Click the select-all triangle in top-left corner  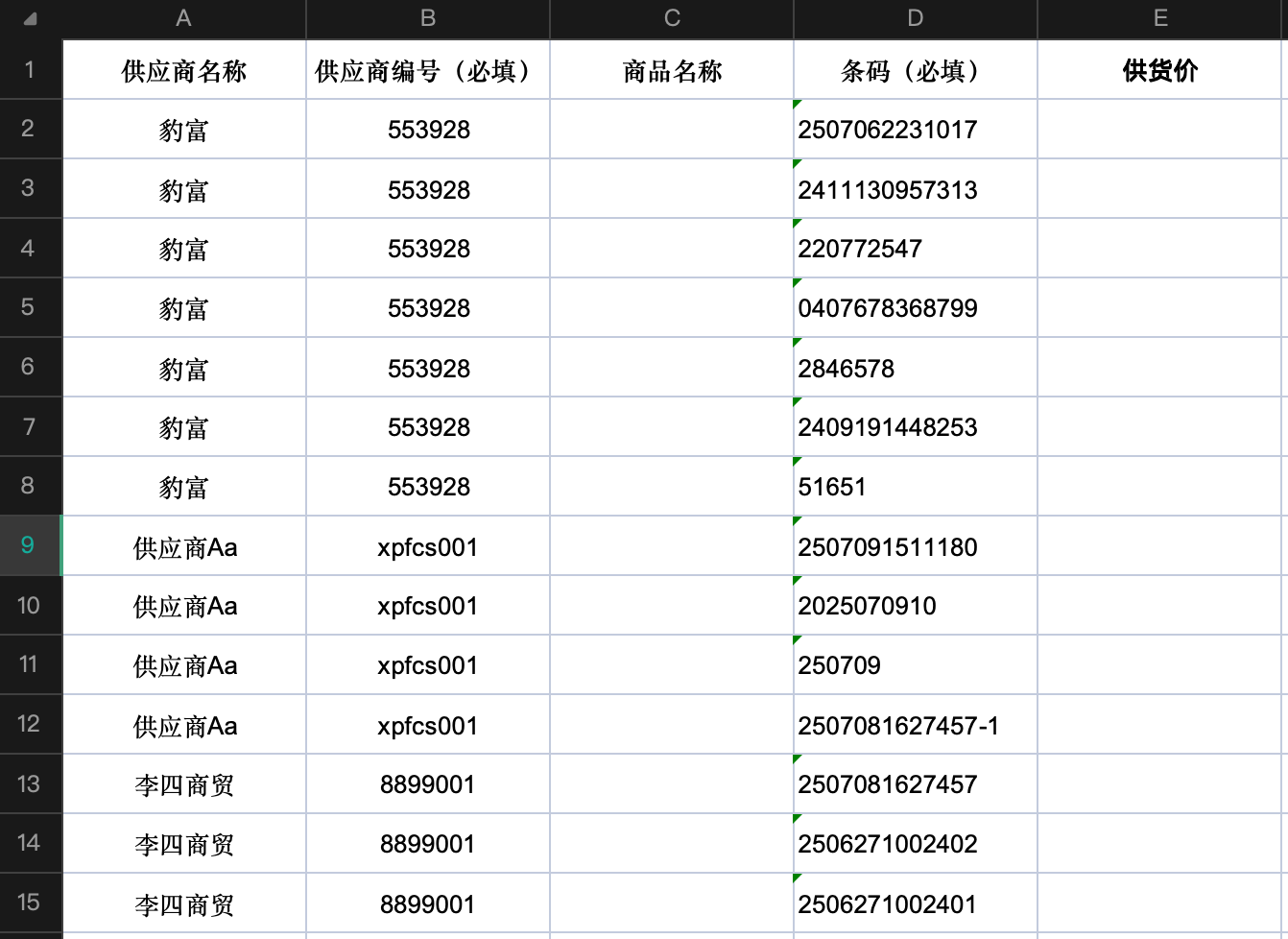click(x=31, y=18)
